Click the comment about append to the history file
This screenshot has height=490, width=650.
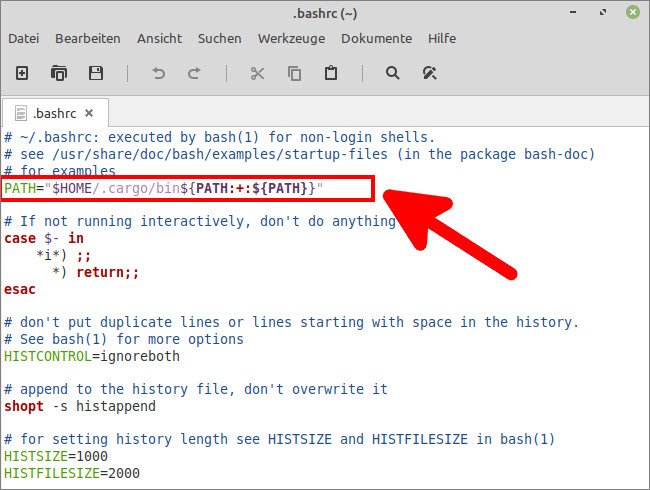click(x=196, y=389)
